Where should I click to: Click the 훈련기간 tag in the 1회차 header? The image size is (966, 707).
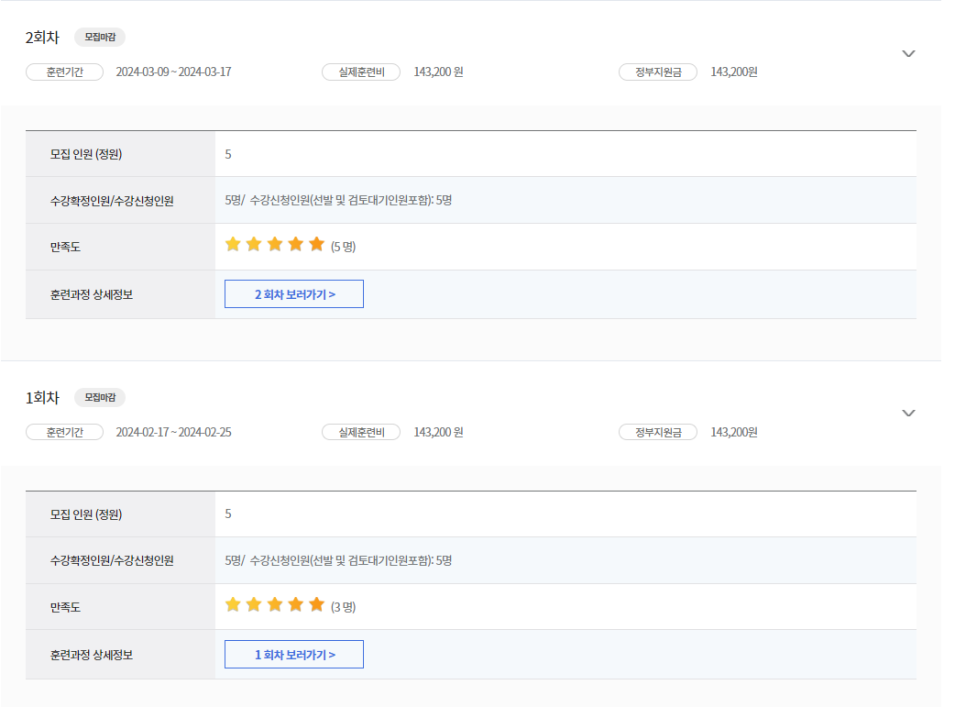click(x=64, y=432)
